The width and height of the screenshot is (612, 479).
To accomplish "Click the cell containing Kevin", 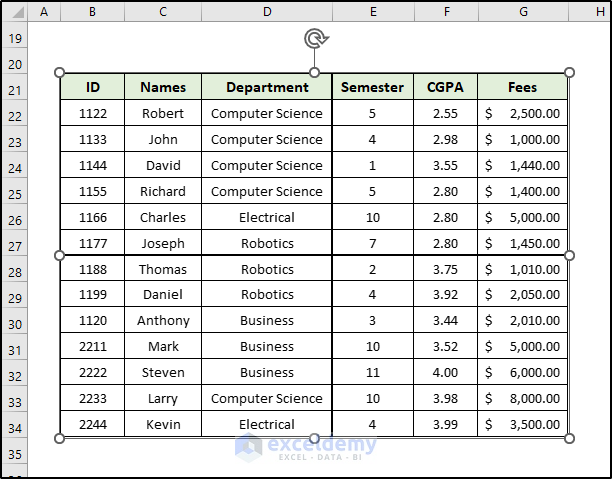I will click(163, 424).
